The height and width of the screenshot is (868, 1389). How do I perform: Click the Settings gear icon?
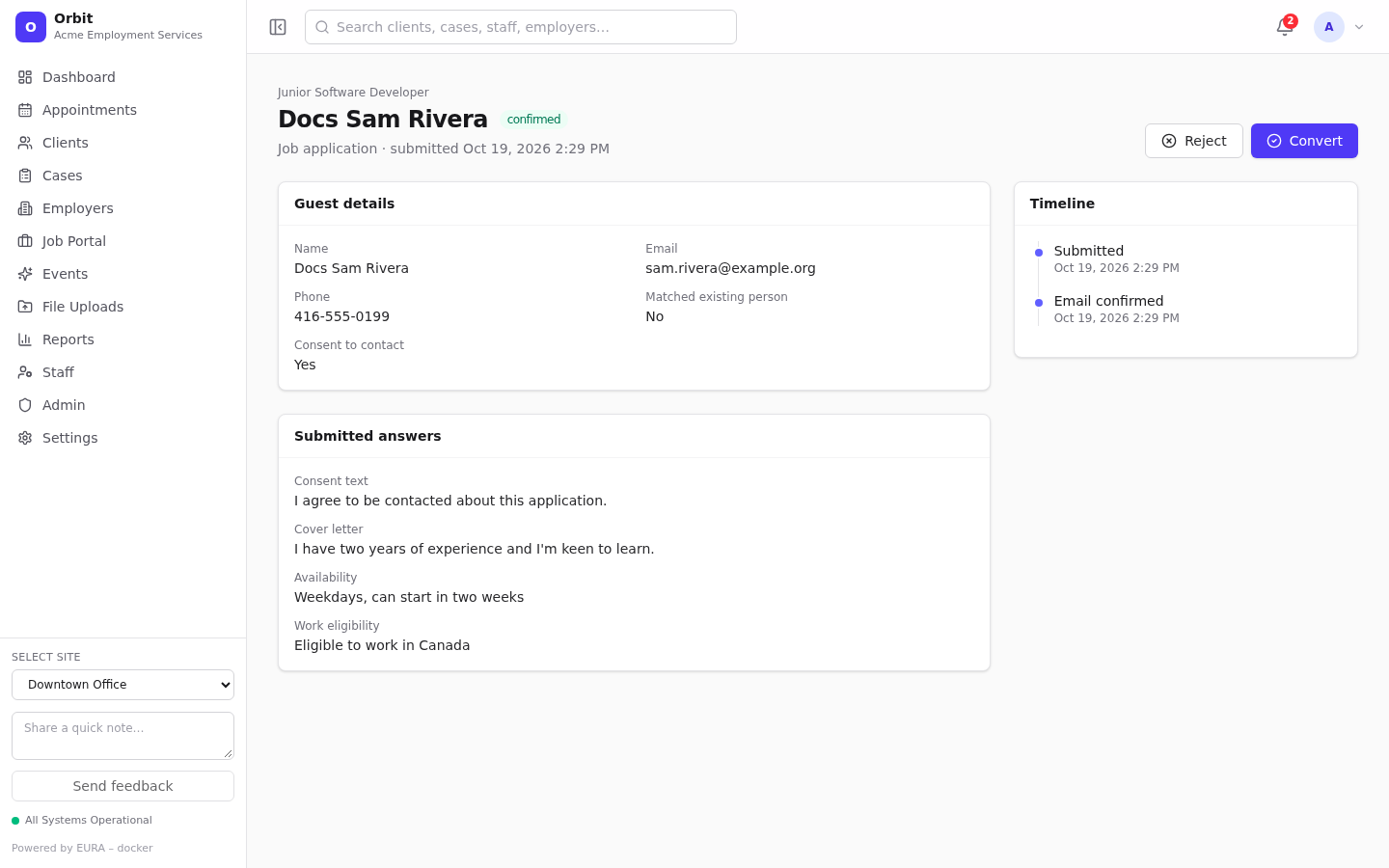click(25, 438)
